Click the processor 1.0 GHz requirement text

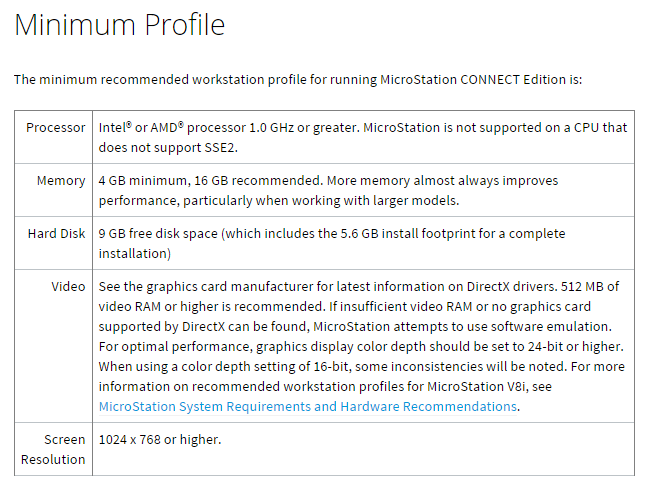pos(228,128)
